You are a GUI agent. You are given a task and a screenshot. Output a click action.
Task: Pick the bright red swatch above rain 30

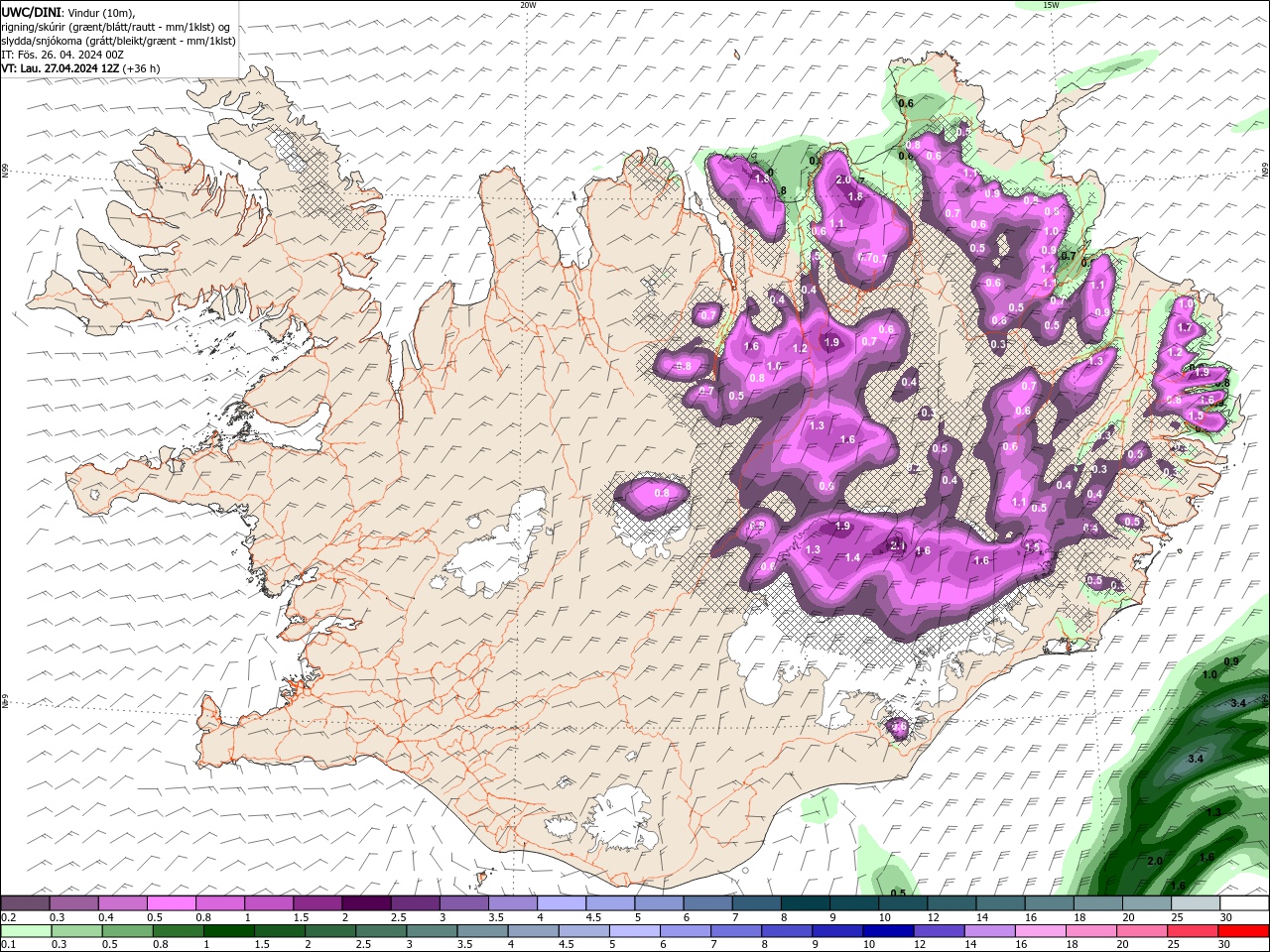[1242, 931]
